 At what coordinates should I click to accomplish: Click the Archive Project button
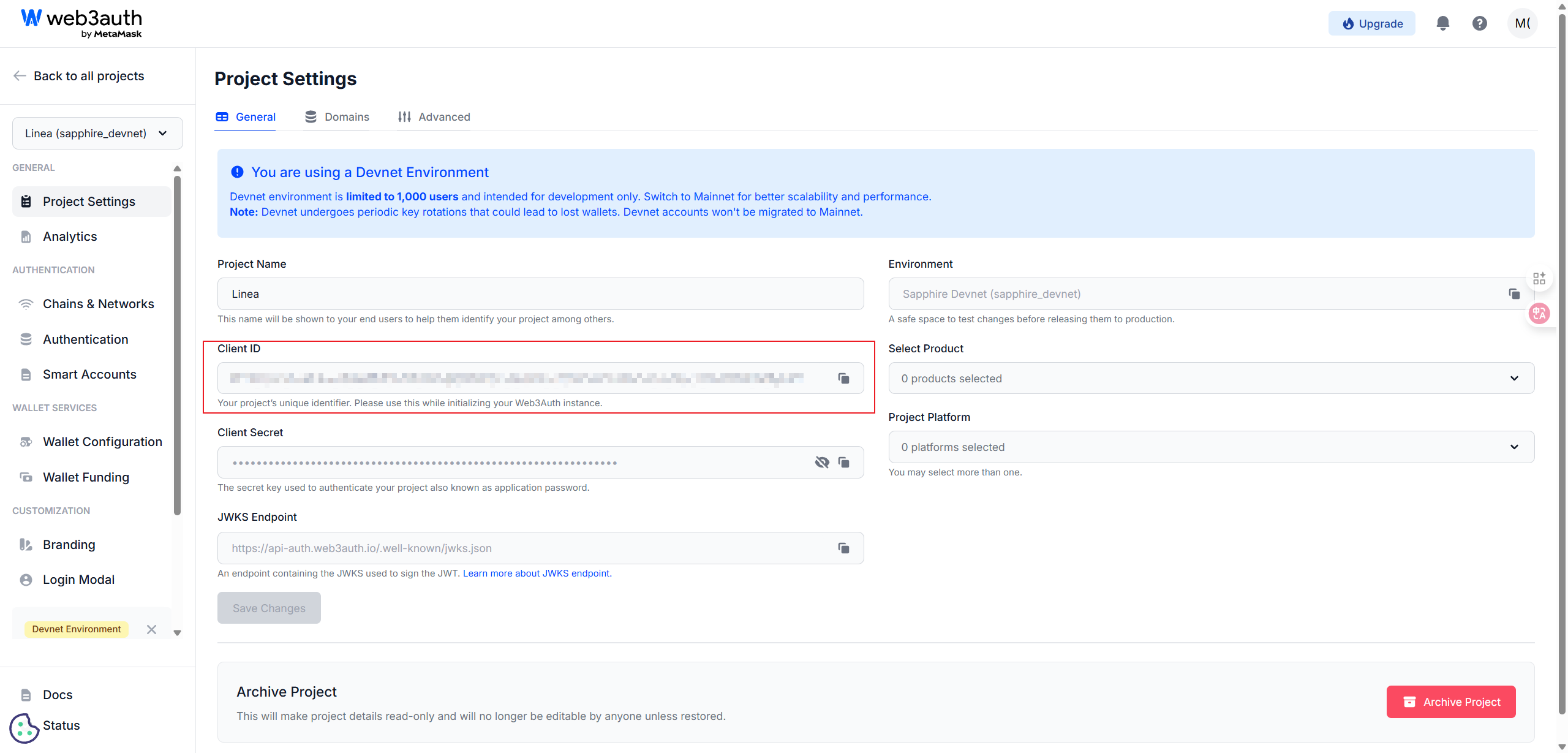pos(1450,702)
